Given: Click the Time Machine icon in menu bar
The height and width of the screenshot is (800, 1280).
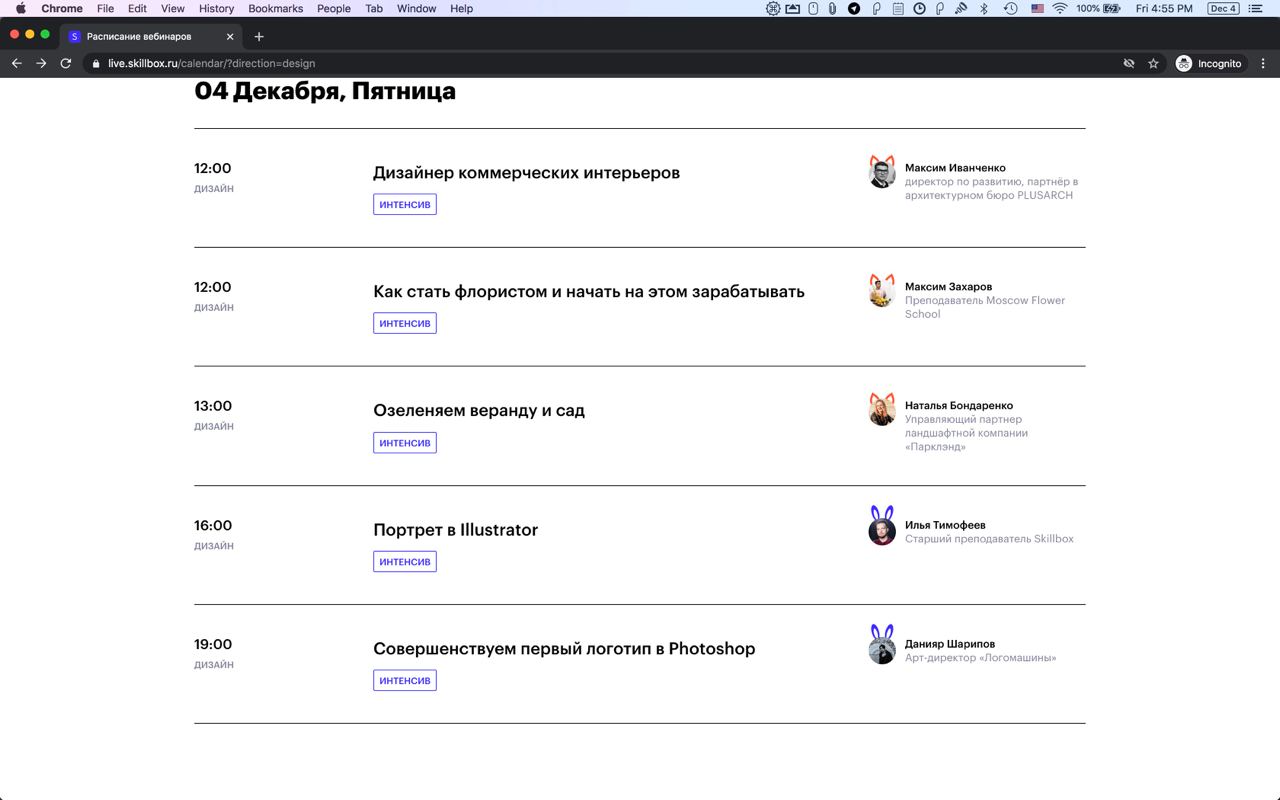Looking at the screenshot, I should coord(1011,8).
